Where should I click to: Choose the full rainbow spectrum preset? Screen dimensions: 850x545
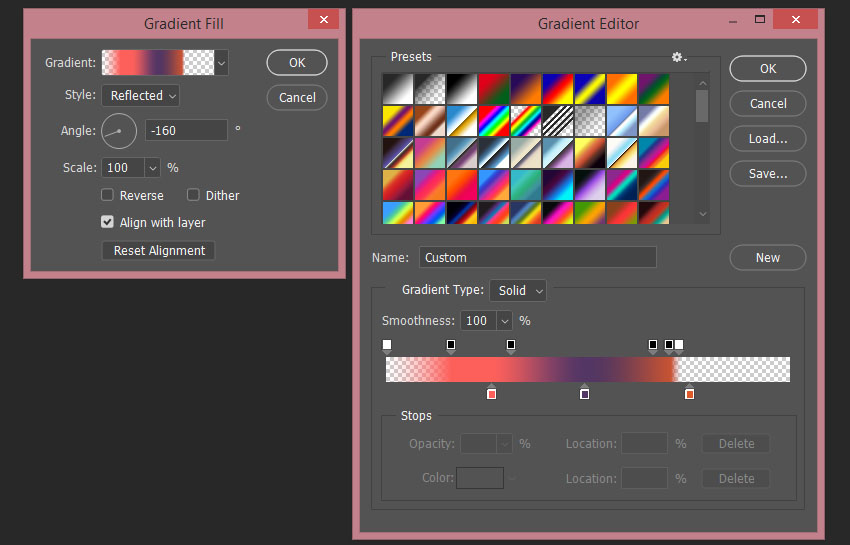click(x=494, y=121)
